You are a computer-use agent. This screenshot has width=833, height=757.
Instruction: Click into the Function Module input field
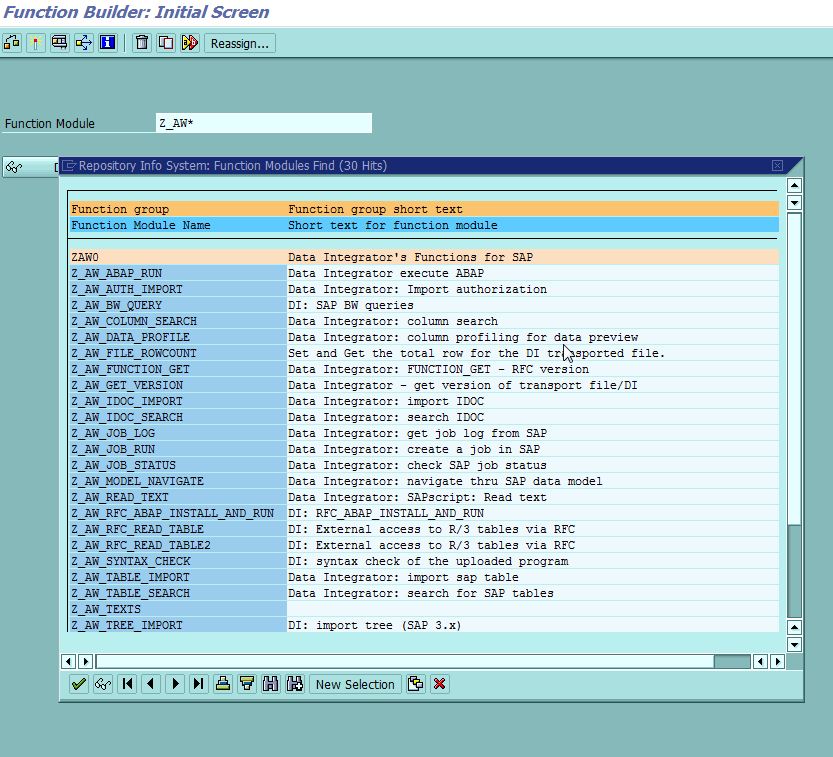264,123
